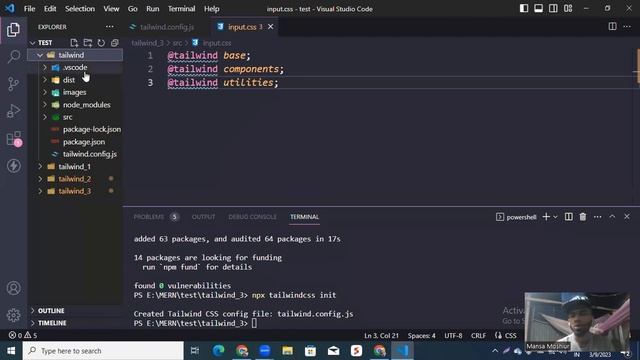This screenshot has height=360, width=640.
Task: Collapse all folders in Explorer
Action: (x=115, y=42)
